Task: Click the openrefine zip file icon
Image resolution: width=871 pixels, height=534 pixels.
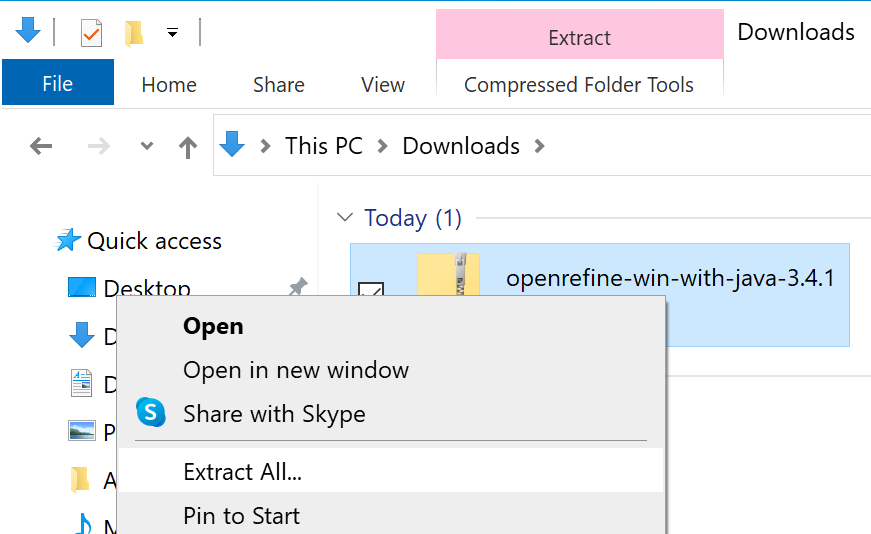Action: point(449,274)
